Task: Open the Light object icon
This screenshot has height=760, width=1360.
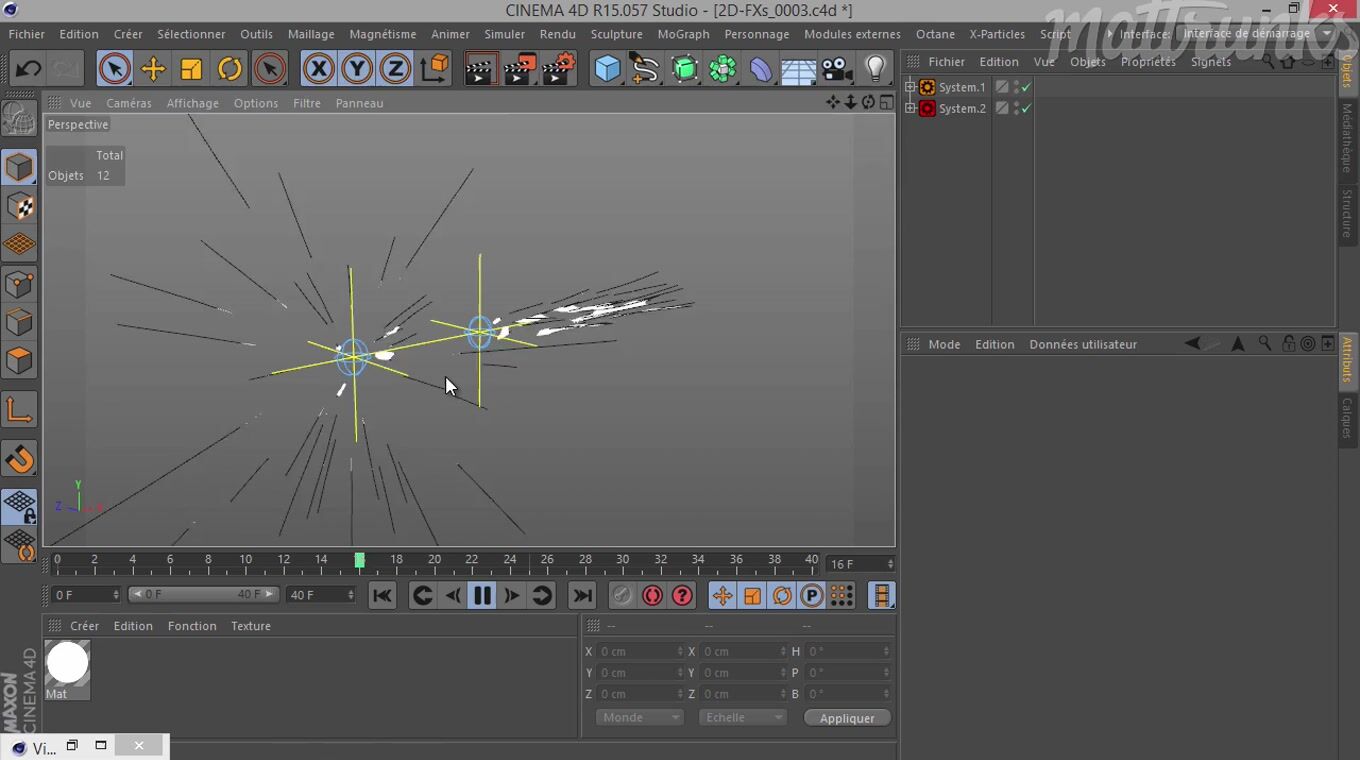Action: coord(875,69)
